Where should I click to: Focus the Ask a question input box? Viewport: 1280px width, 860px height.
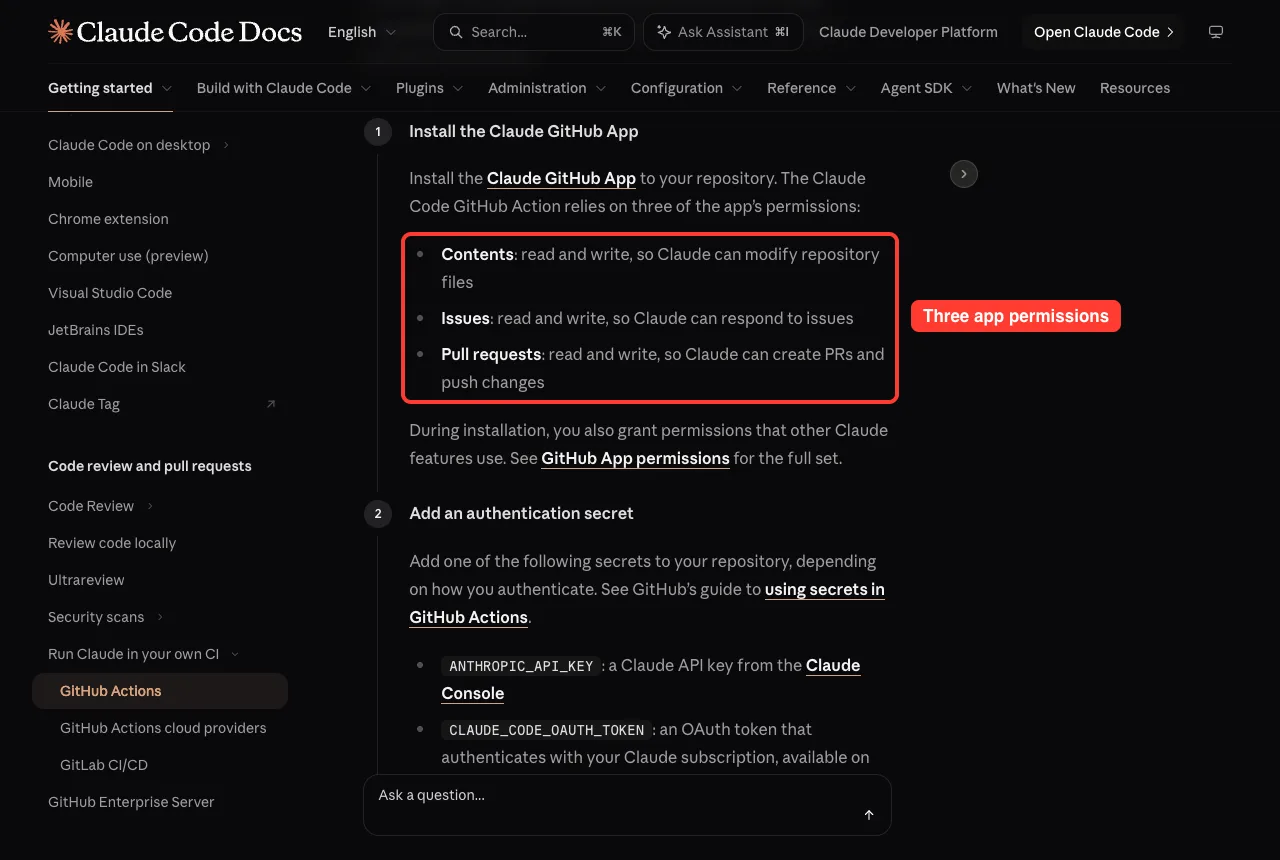[627, 805]
